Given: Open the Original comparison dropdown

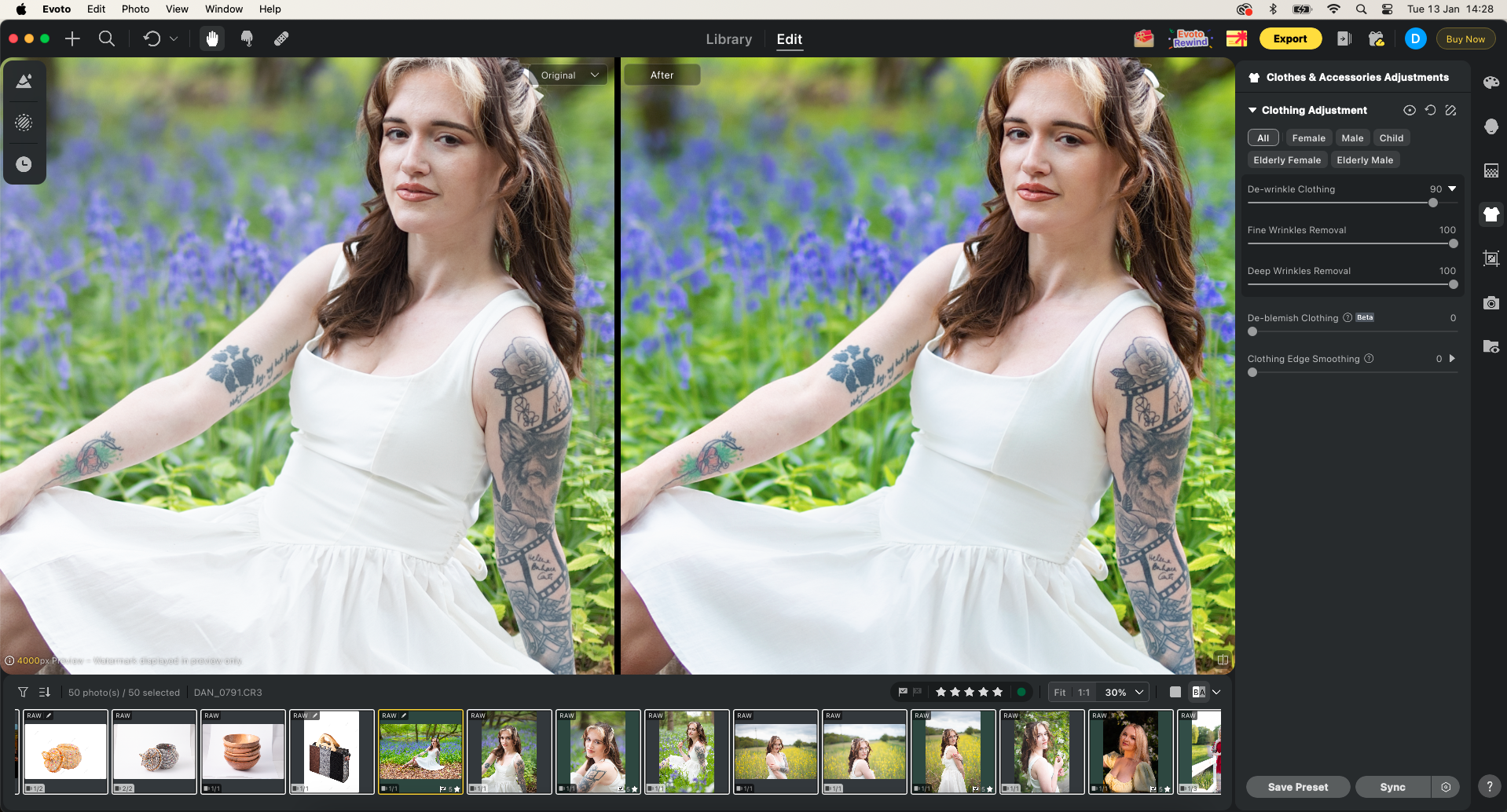Looking at the screenshot, I should pos(568,75).
